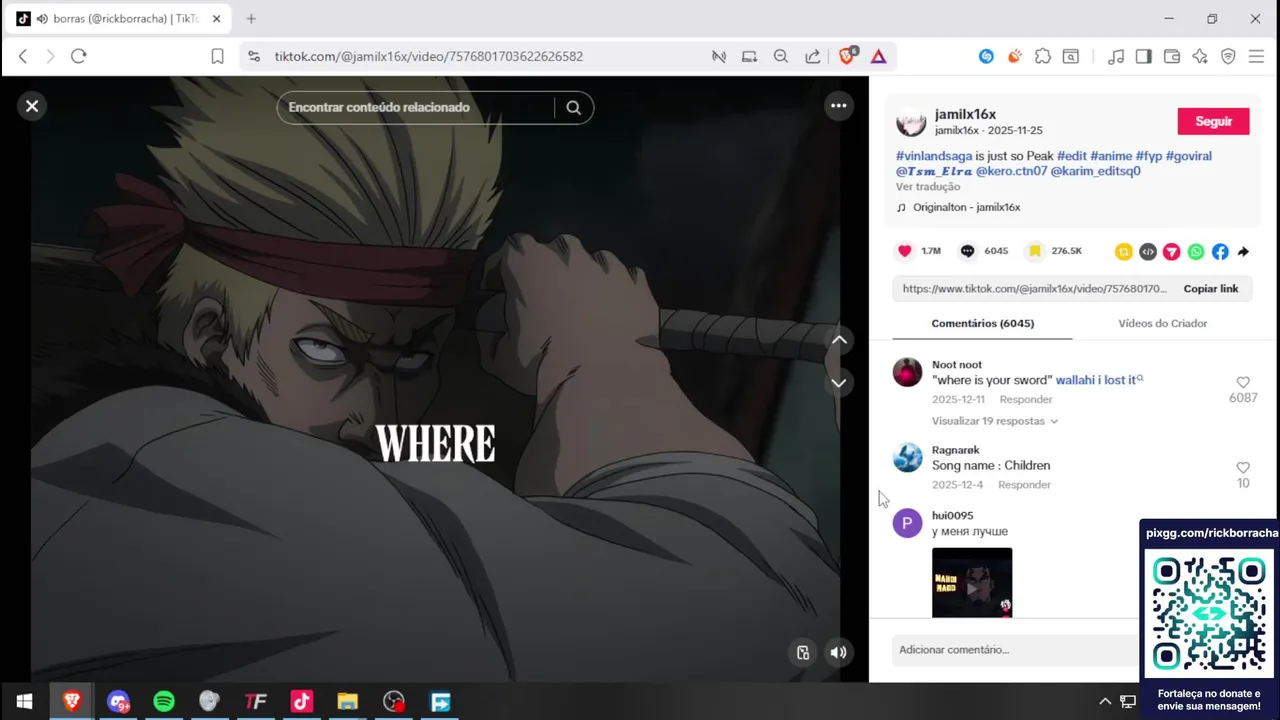Open the 'Originalton - jamilx16x' sound

966,208
